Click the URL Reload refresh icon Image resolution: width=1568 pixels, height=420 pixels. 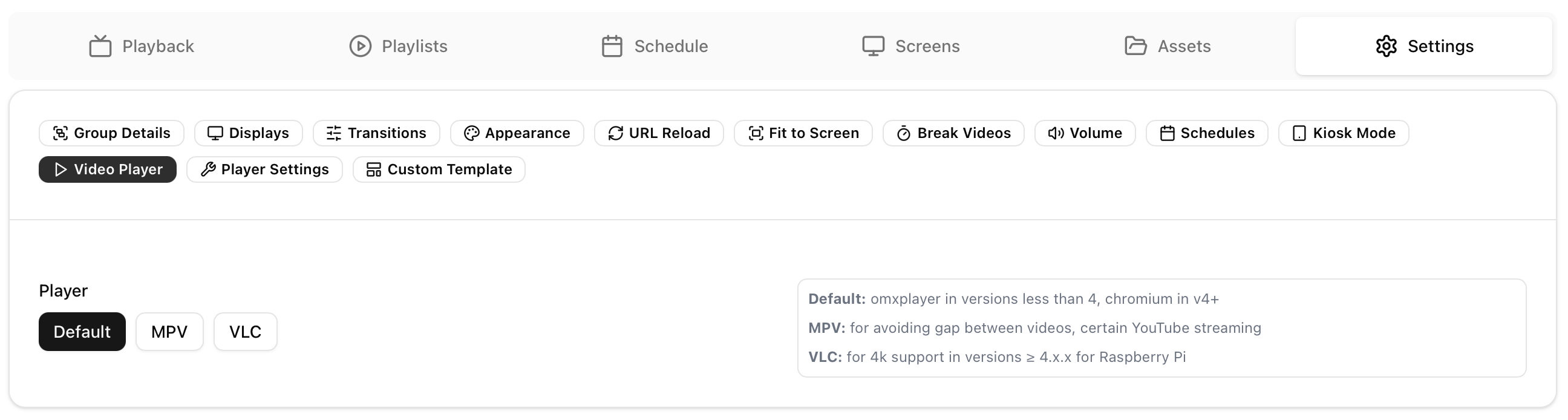point(615,133)
